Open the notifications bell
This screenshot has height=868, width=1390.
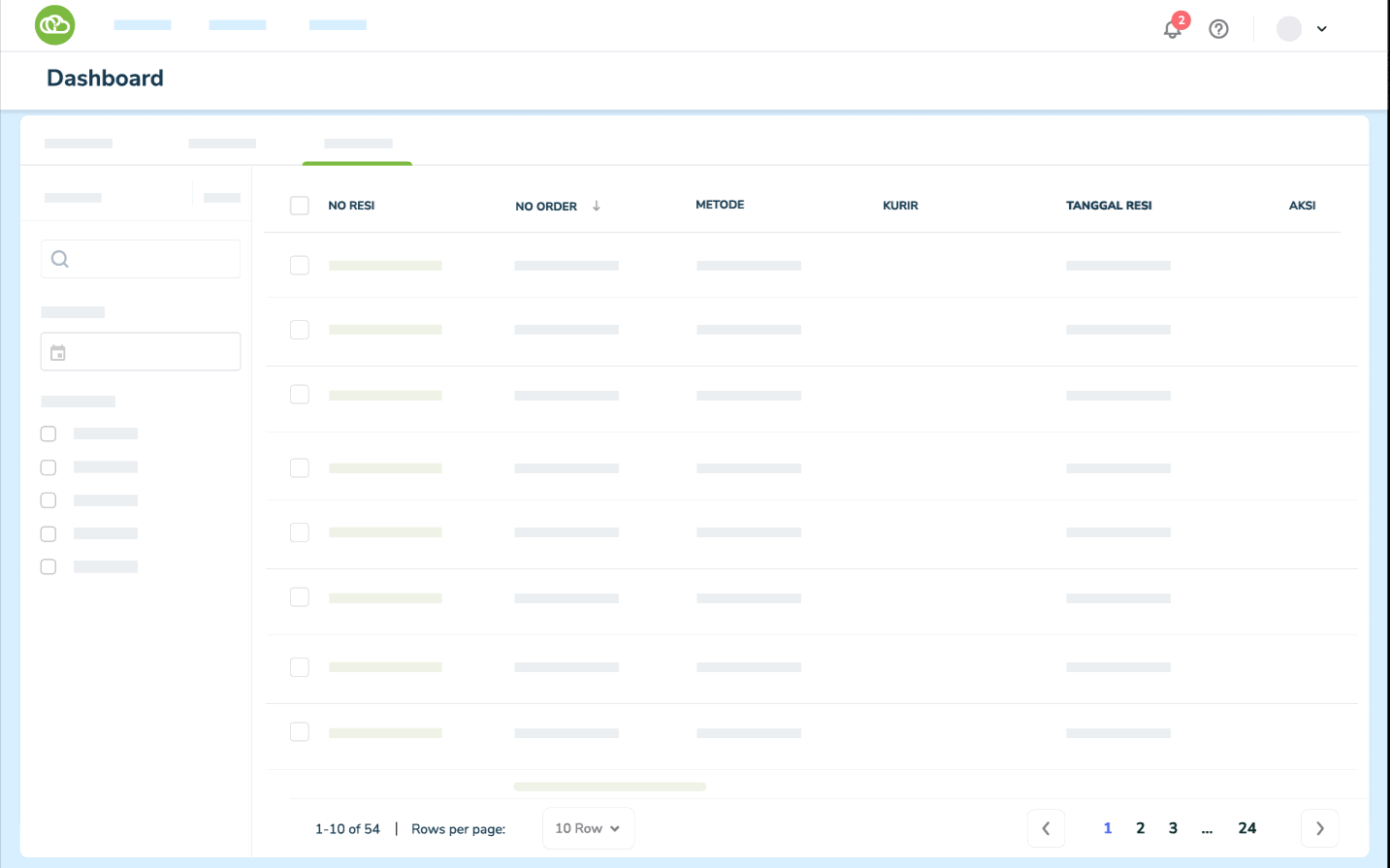pos(1173,29)
